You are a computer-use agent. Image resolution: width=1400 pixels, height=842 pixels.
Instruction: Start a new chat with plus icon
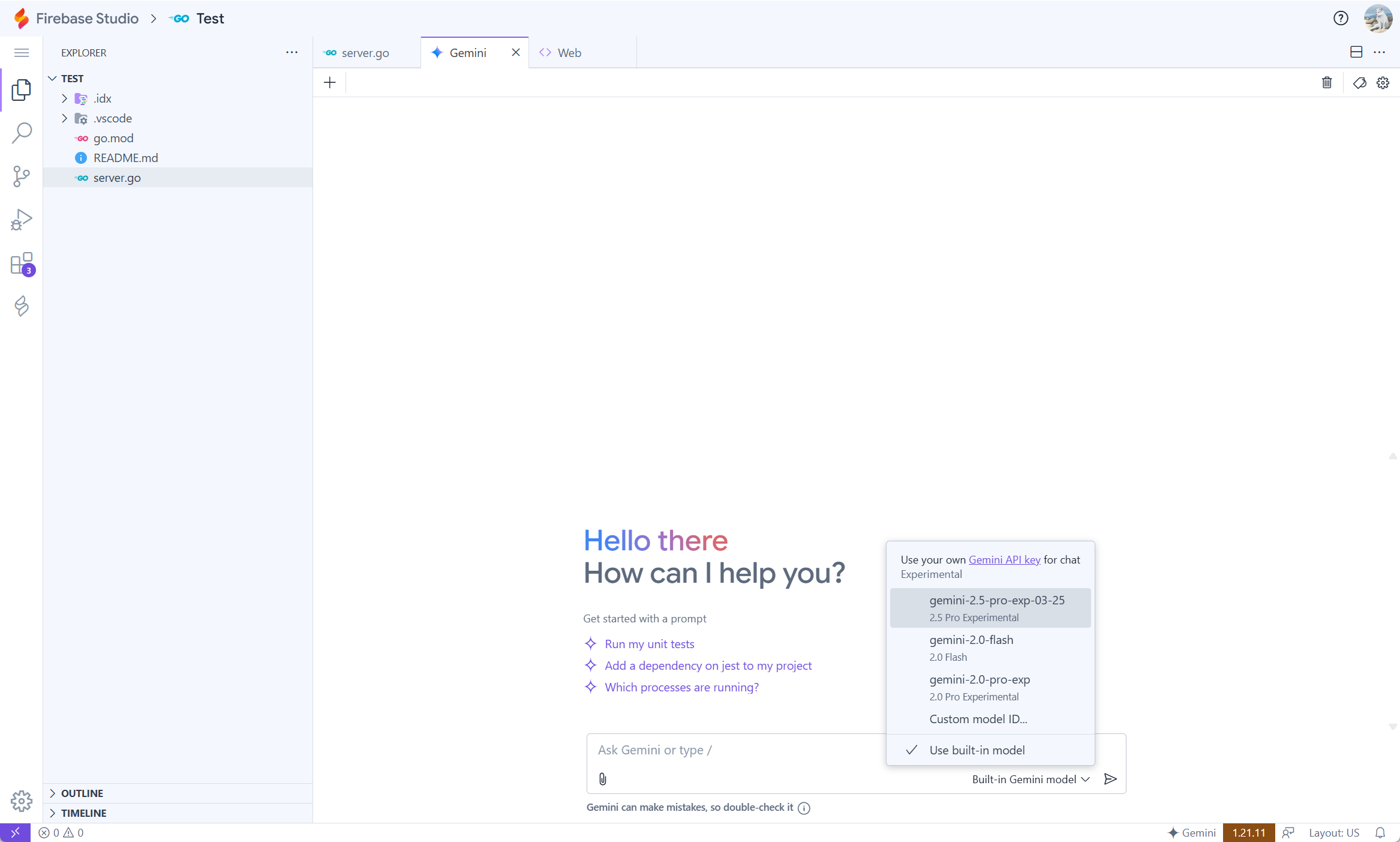[329, 83]
